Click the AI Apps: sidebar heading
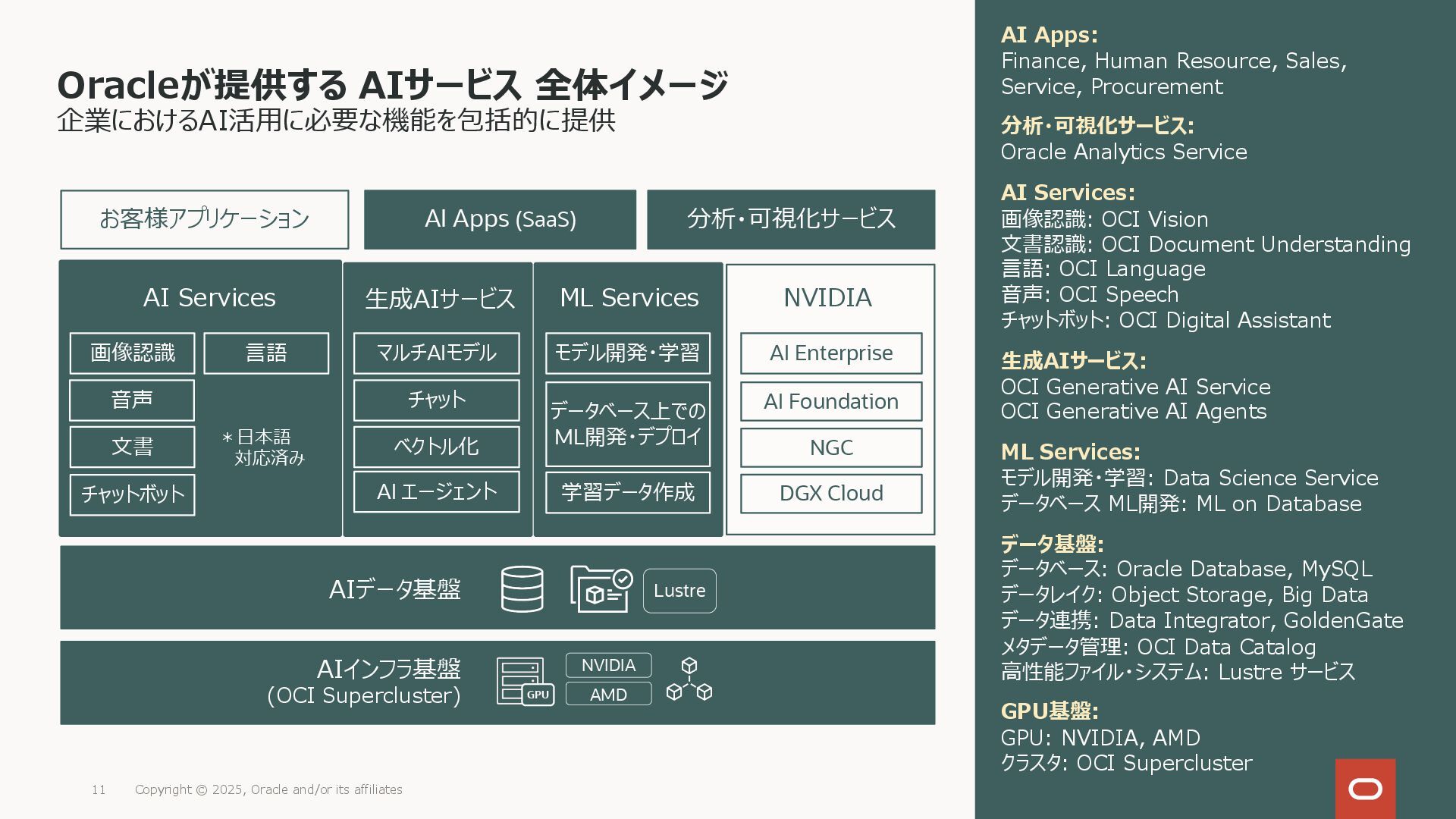The height and width of the screenshot is (819, 1456). pos(1049,35)
